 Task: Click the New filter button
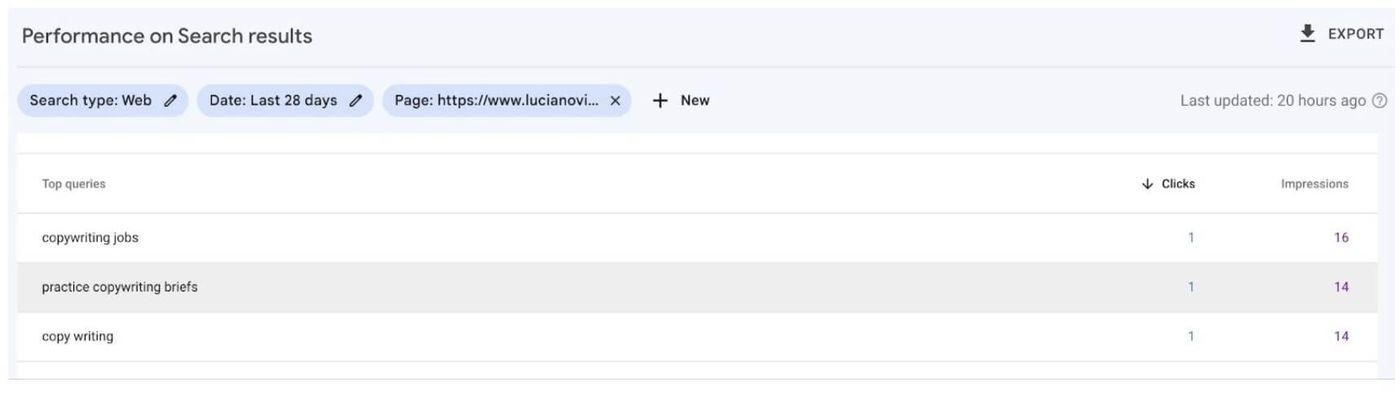[x=681, y=100]
